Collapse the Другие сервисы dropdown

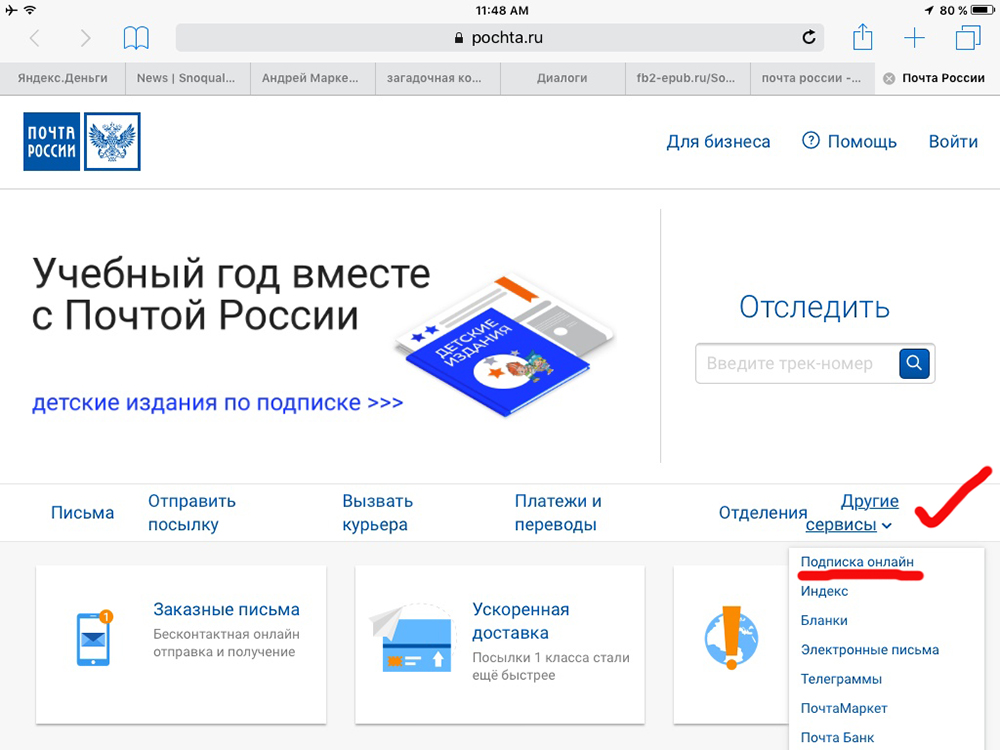[x=852, y=513]
